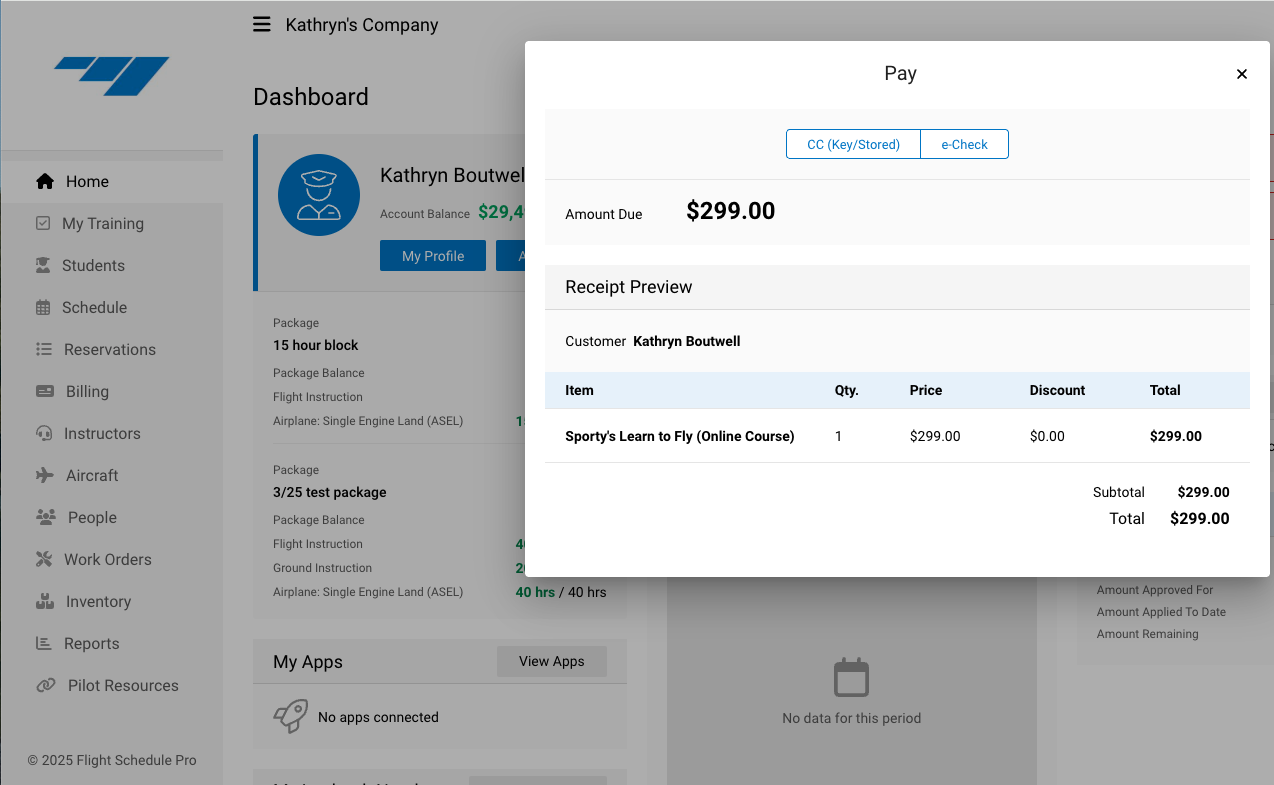
Task: Click the People group icon
Action: [x=46, y=517]
